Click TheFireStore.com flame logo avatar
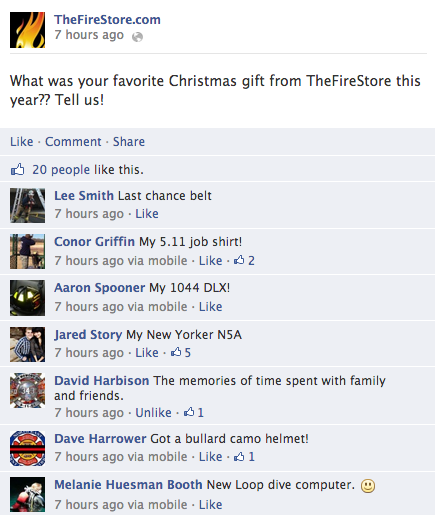This screenshot has width=435, height=515. [x=27, y=30]
